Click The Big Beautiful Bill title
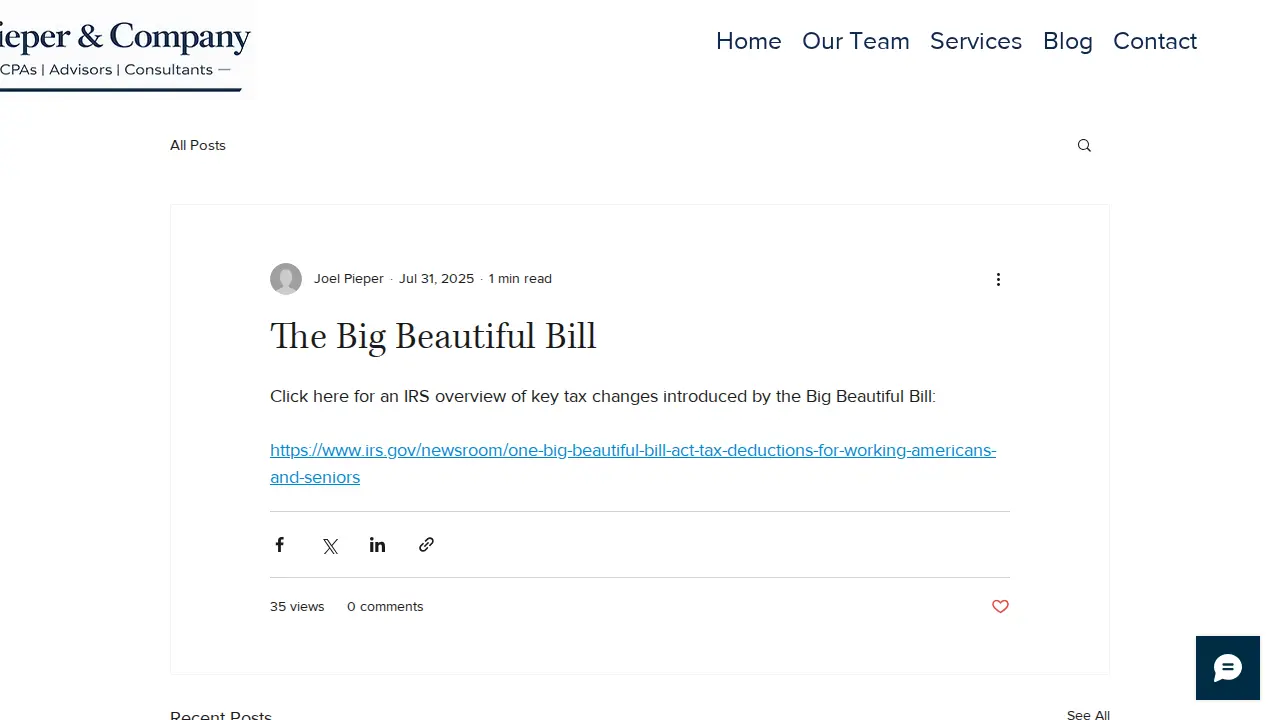The height and width of the screenshot is (720, 1280). click(x=433, y=336)
